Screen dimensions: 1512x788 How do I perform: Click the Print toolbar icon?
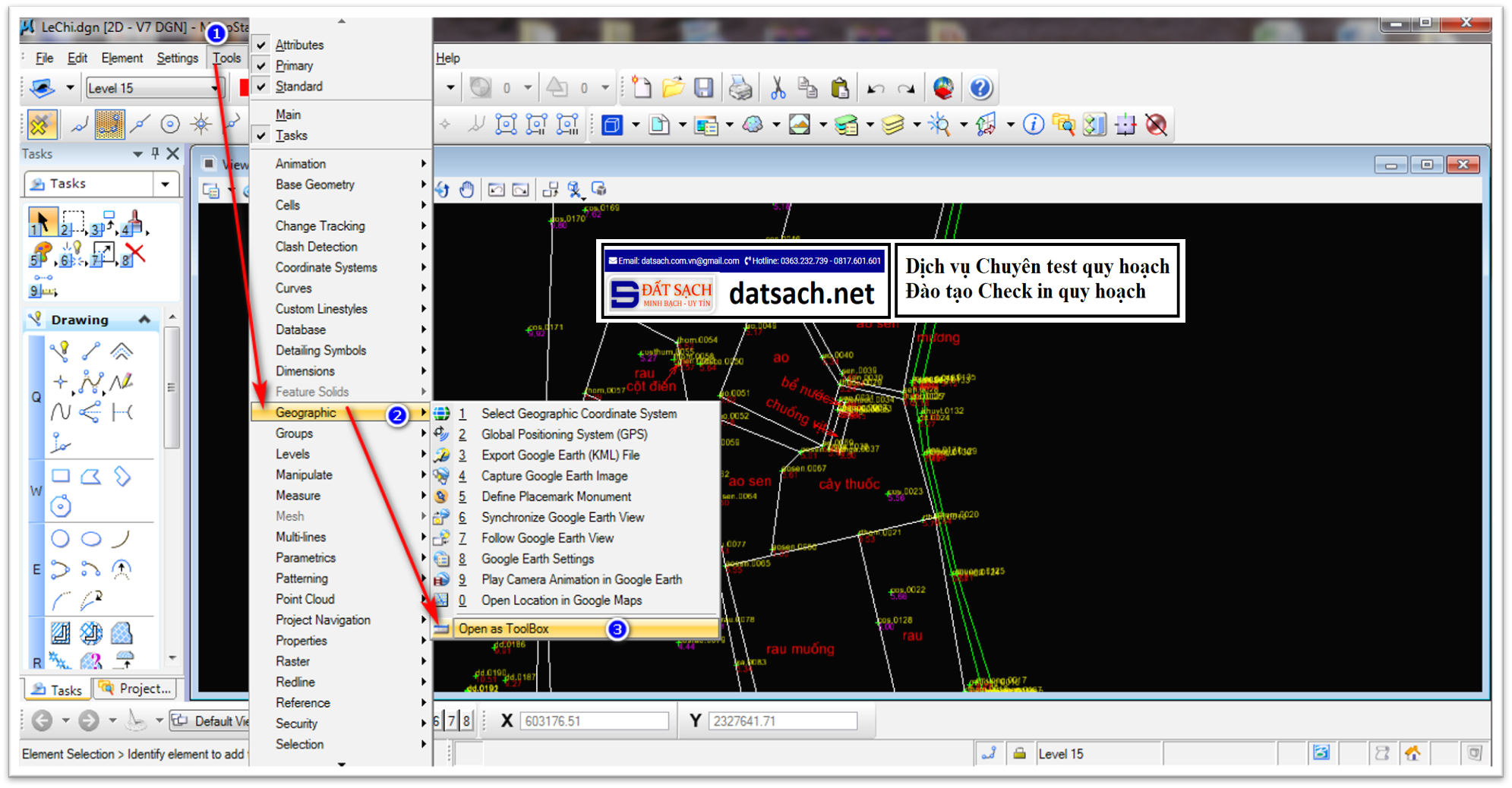click(x=740, y=87)
